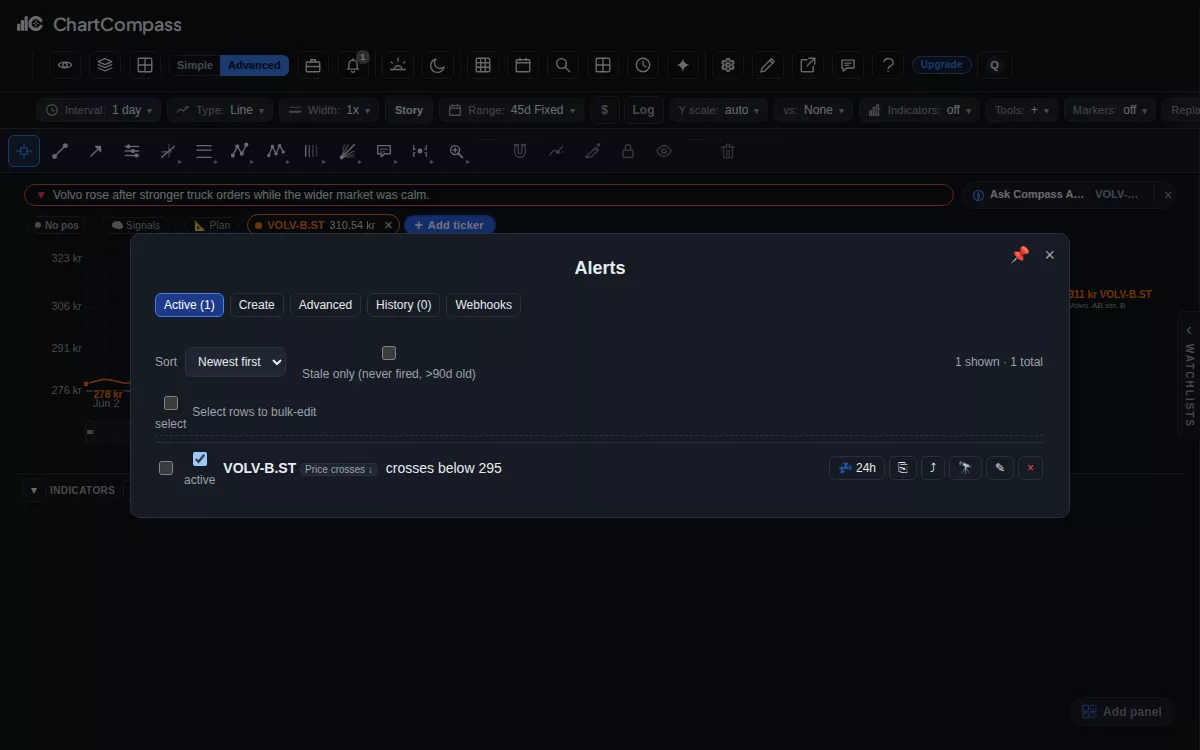Delete the VOLV-B.ST alert with the red x

(1030, 468)
